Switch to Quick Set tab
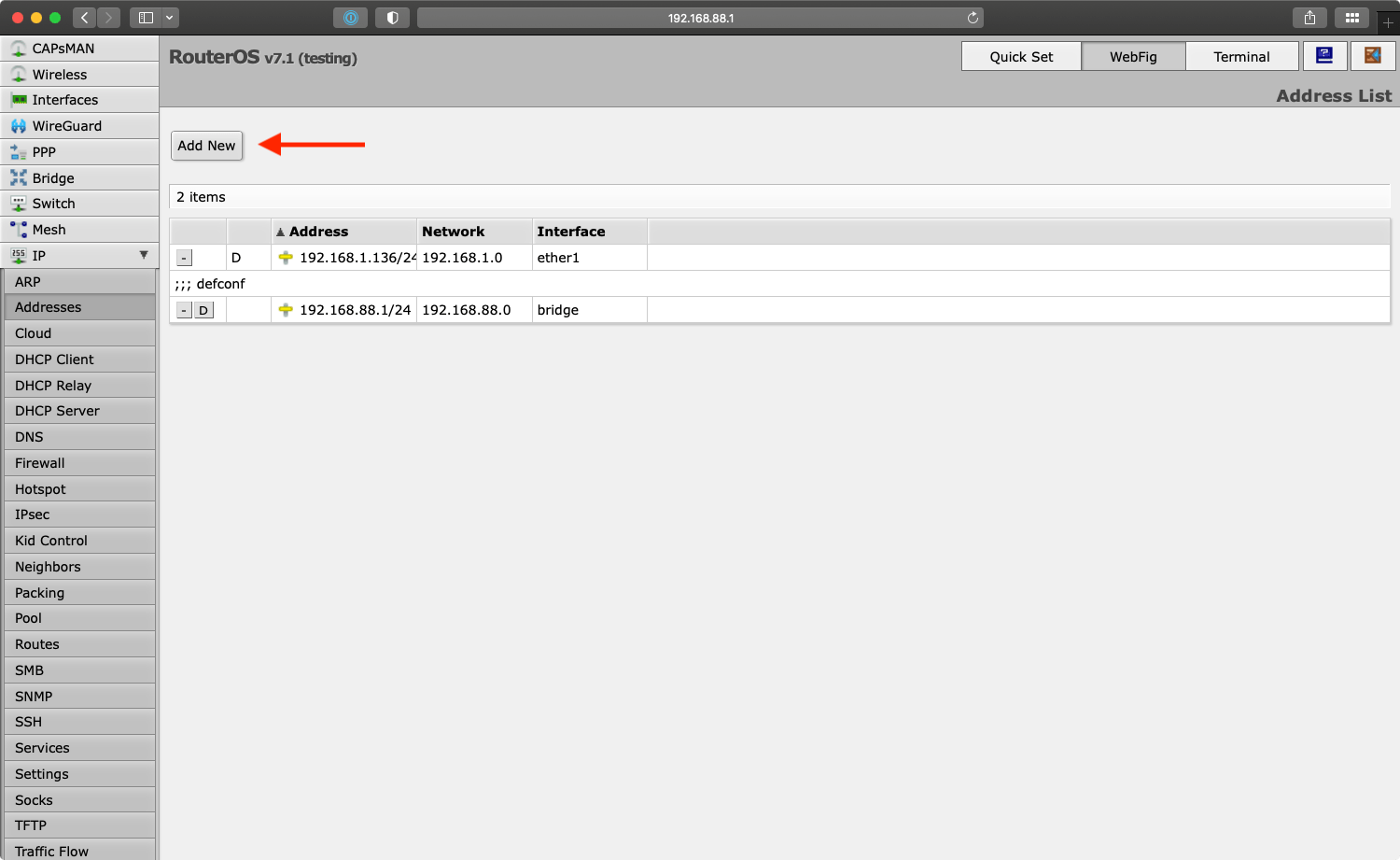 point(1021,57)
